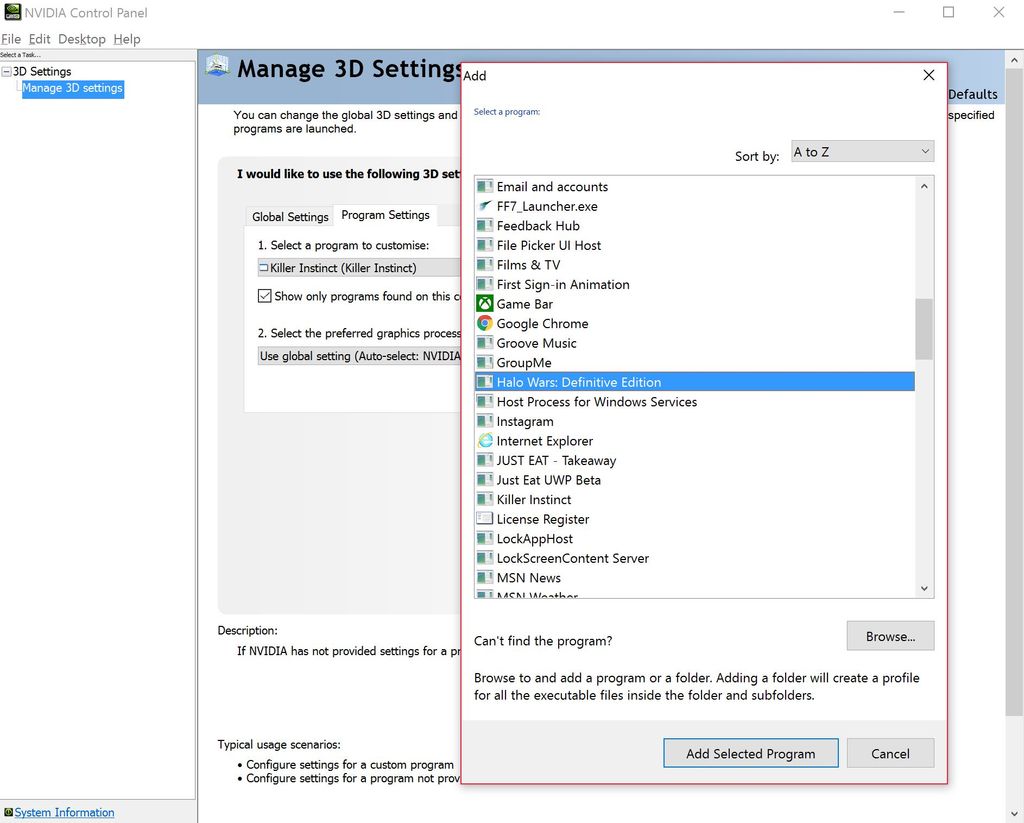Click Add Selected Program
1024x823 pixels.
coord(750,753)
